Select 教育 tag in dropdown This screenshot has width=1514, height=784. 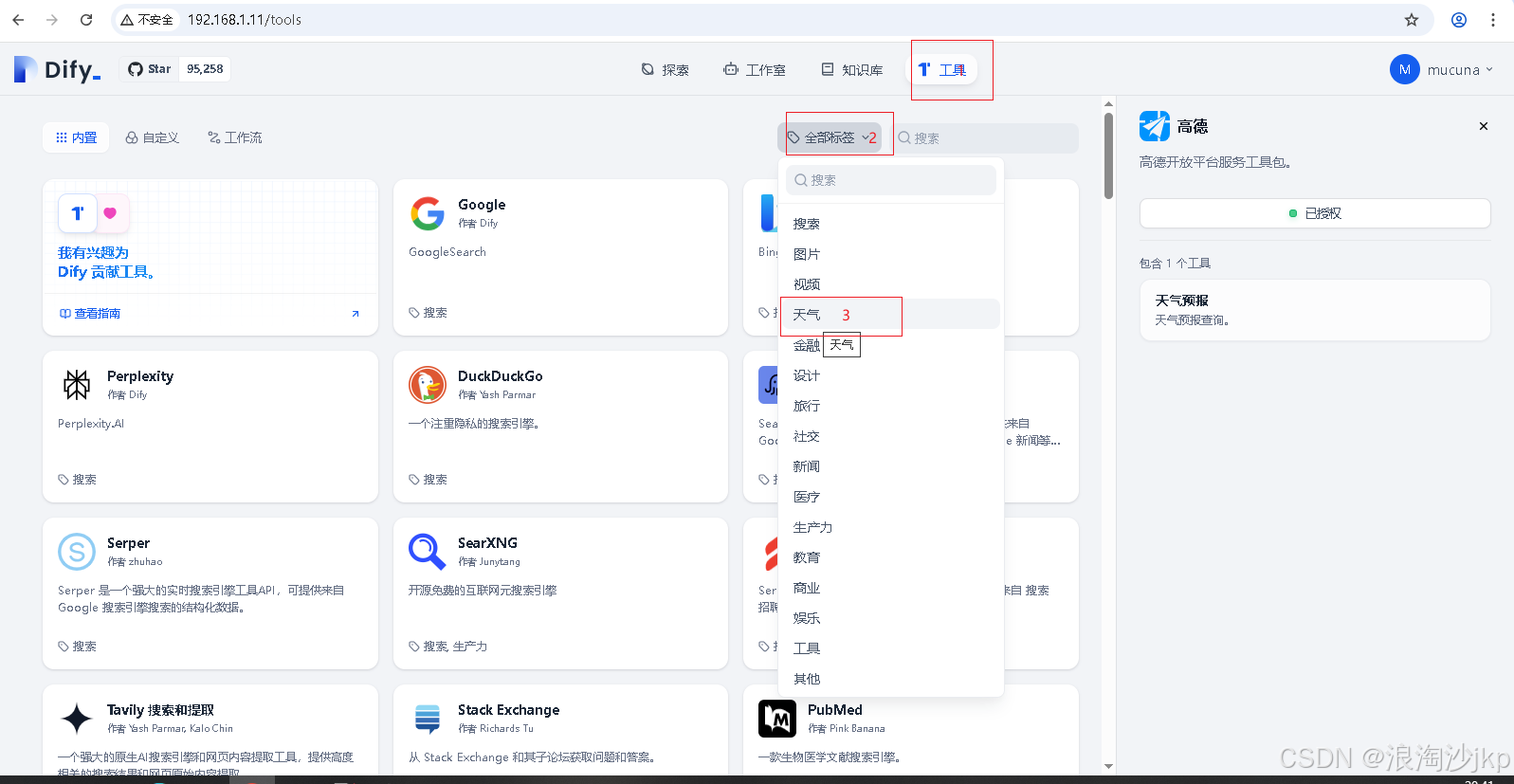891,557
